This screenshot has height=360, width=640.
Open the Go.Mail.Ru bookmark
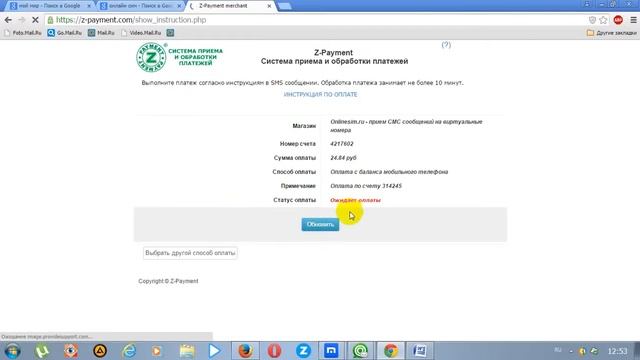pos(64,33)
